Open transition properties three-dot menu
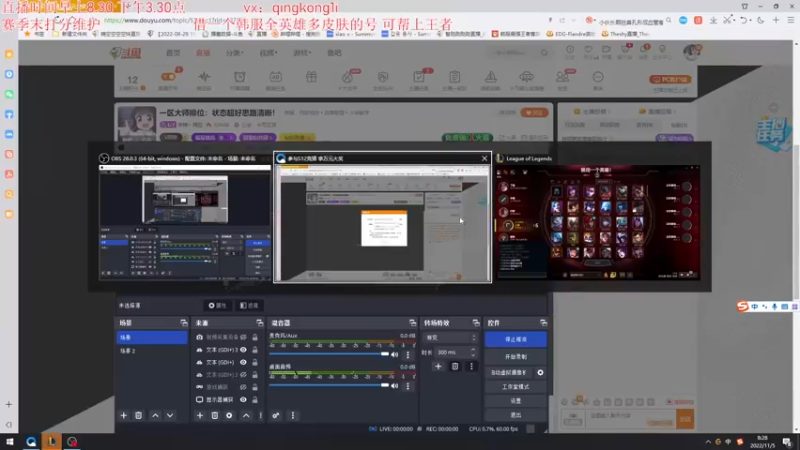 click(x=471, y=366)
